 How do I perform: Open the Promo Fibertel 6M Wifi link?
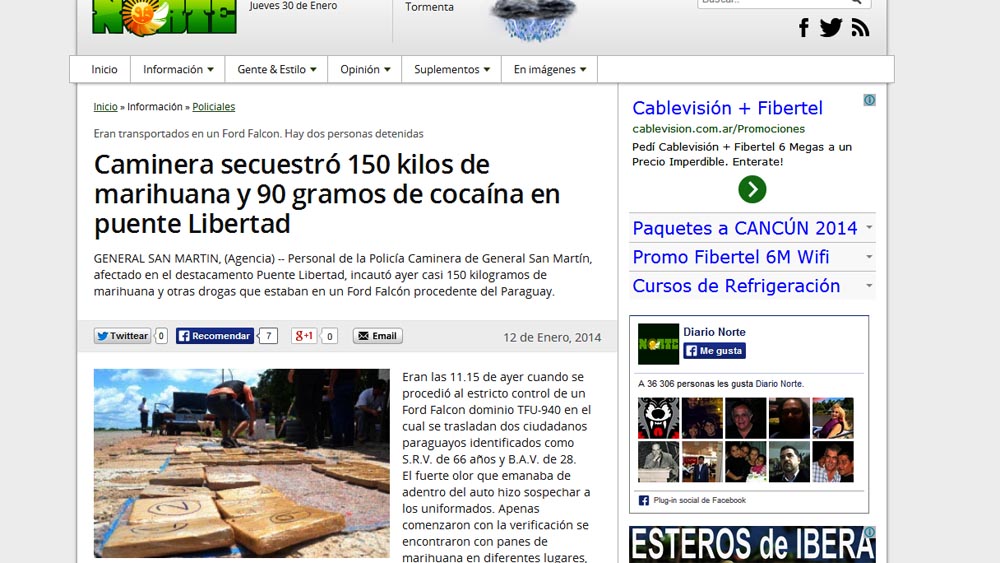730,257
